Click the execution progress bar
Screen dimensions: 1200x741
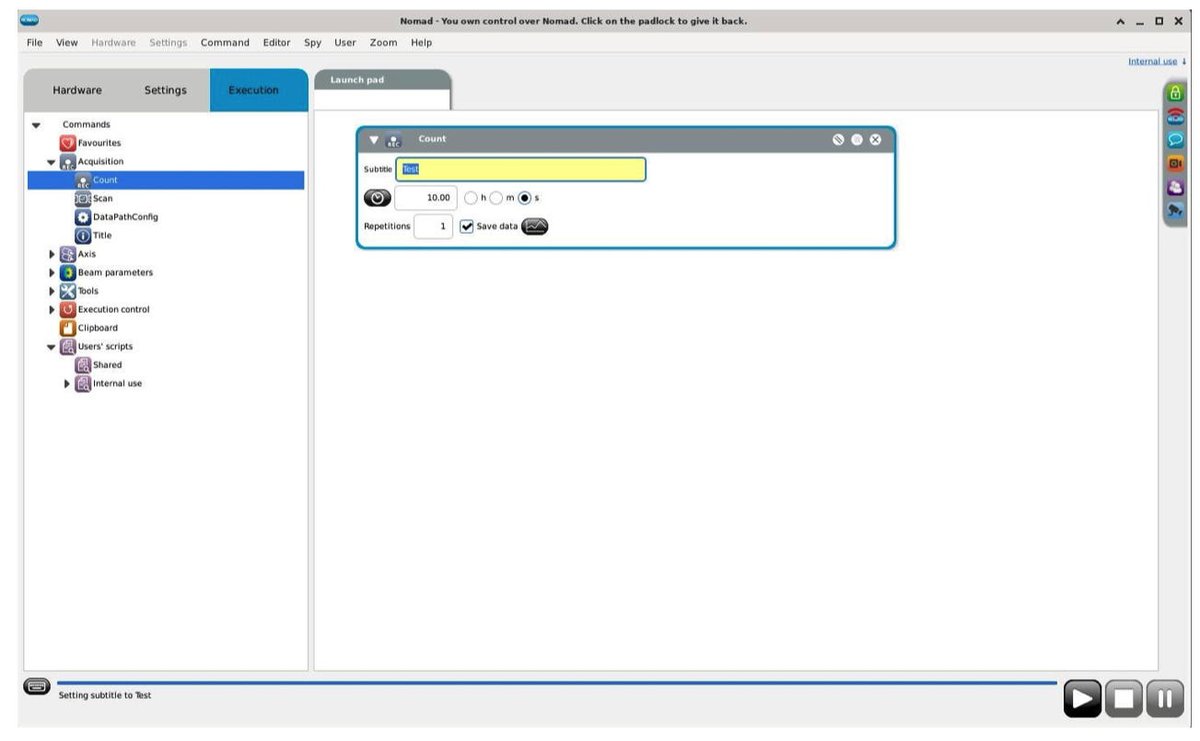coord(556,683)
